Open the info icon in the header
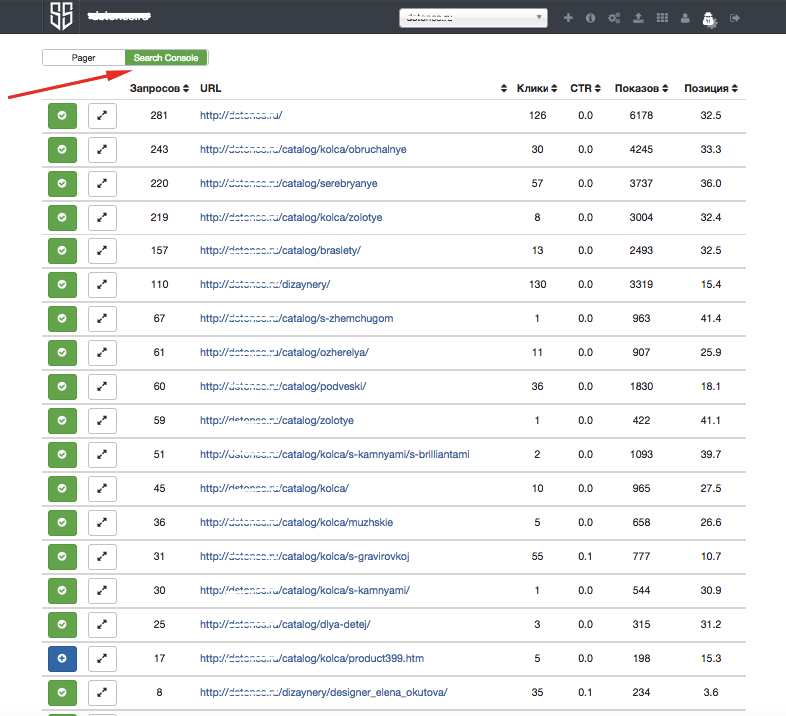Screen dimensions: 786x716 (x=591, y=18)
